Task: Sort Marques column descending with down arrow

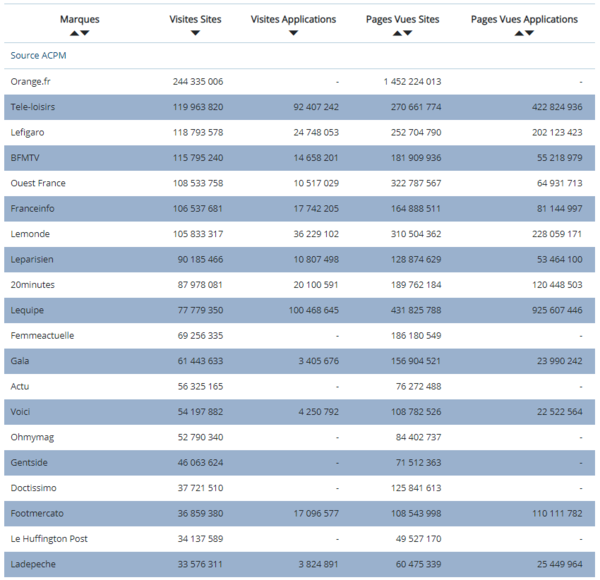Action: (85, 33)
